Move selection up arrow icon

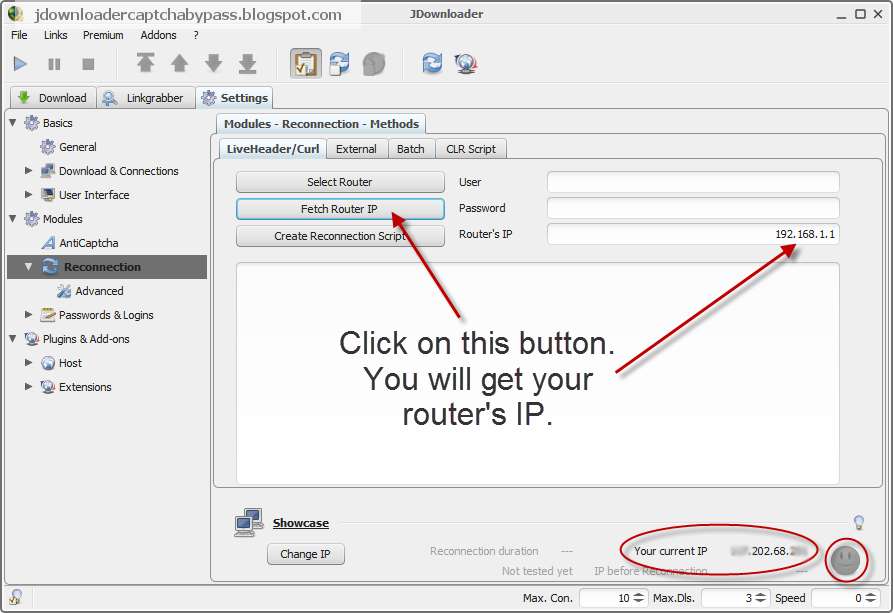(x=179, y=63)
